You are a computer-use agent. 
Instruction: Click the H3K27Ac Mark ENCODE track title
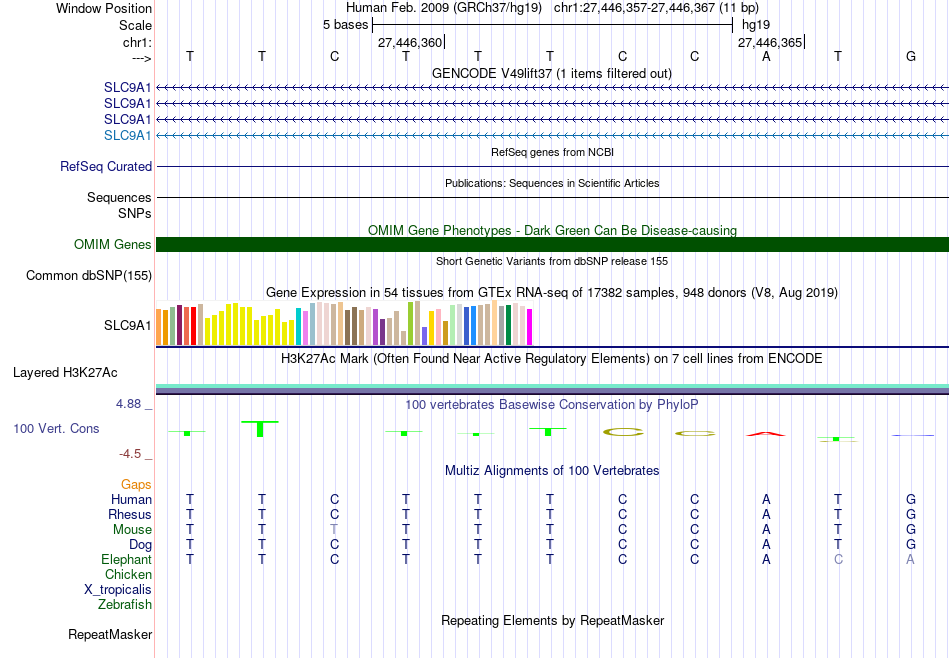[552, 359]
